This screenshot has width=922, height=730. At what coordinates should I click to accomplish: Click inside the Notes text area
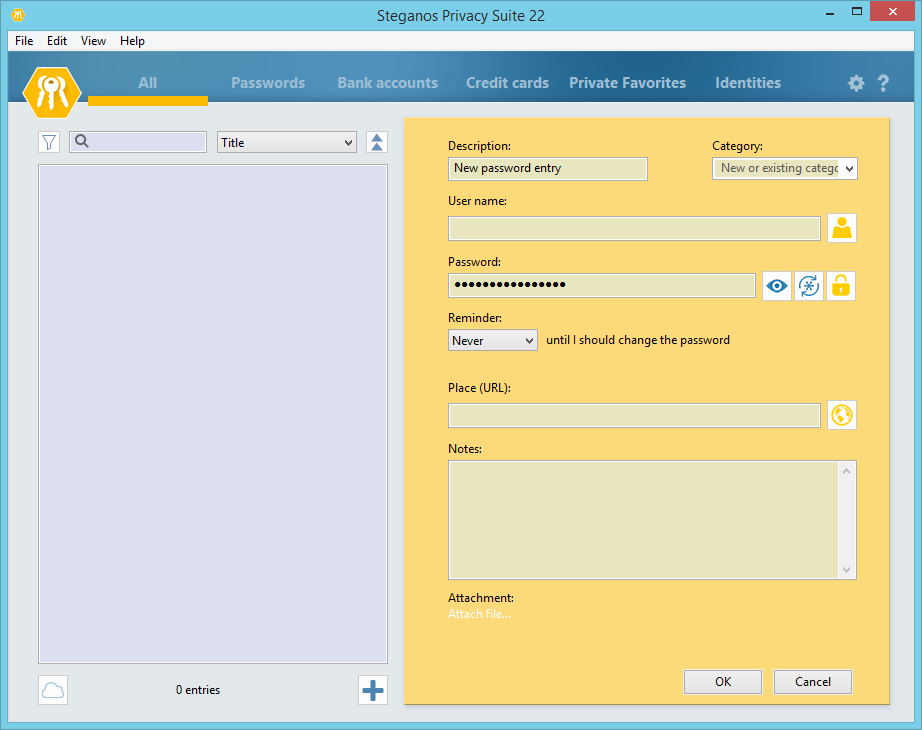(x=643, y=520)
